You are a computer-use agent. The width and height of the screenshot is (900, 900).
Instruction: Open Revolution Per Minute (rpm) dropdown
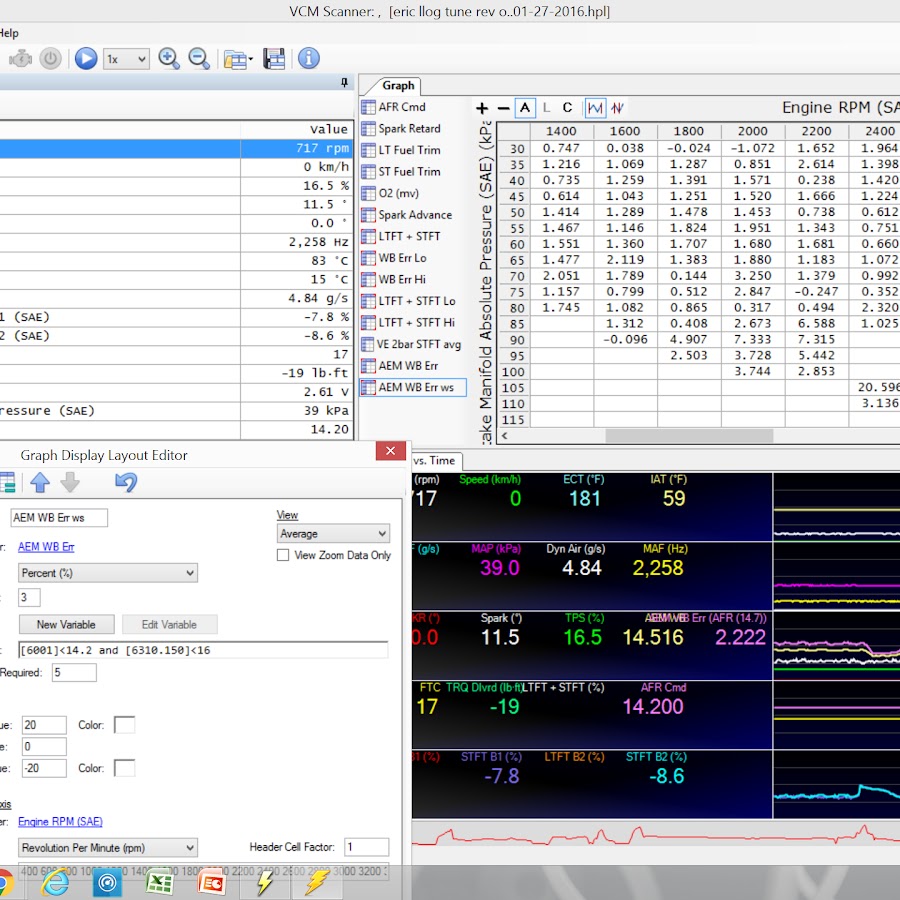pos(108,848)
